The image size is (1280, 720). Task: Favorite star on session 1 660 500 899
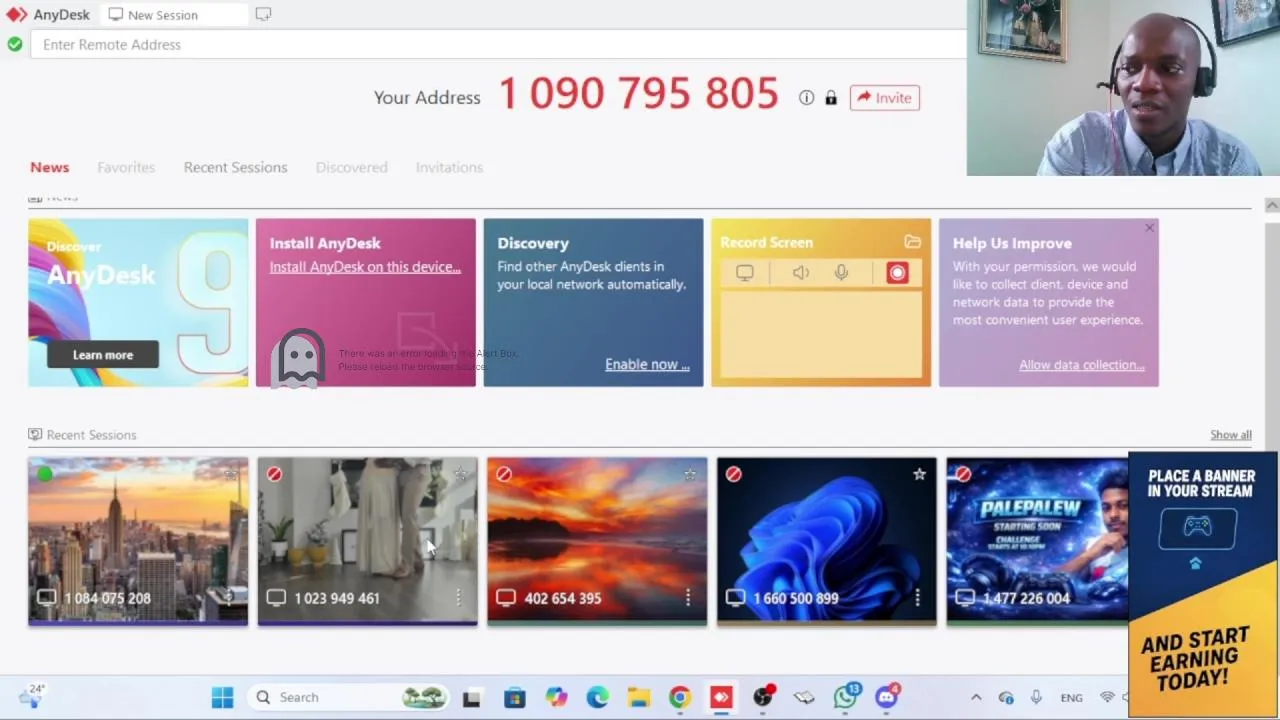(919, 474)
